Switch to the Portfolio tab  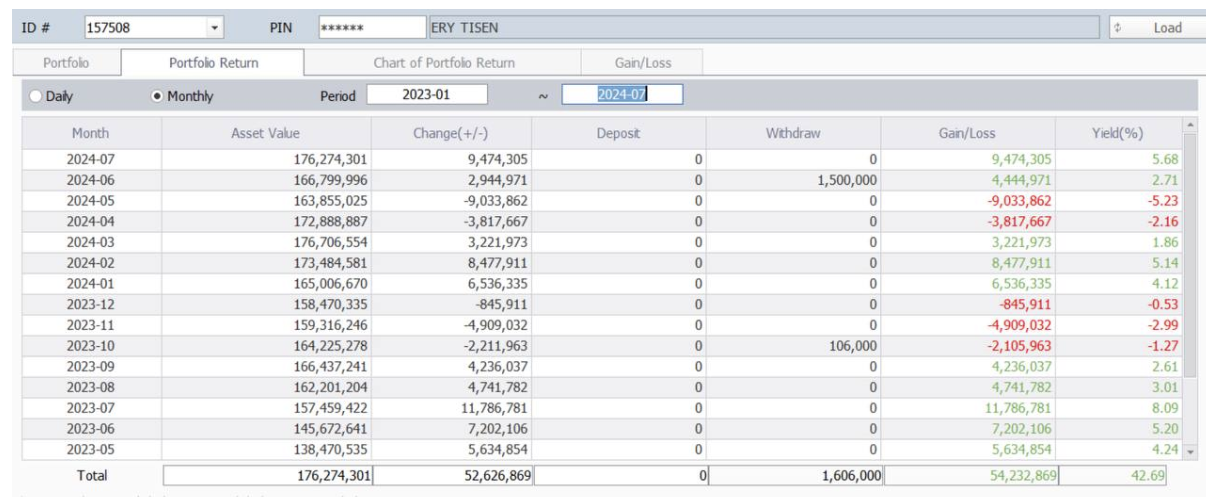pyautogui.click(x=65, y=63)
